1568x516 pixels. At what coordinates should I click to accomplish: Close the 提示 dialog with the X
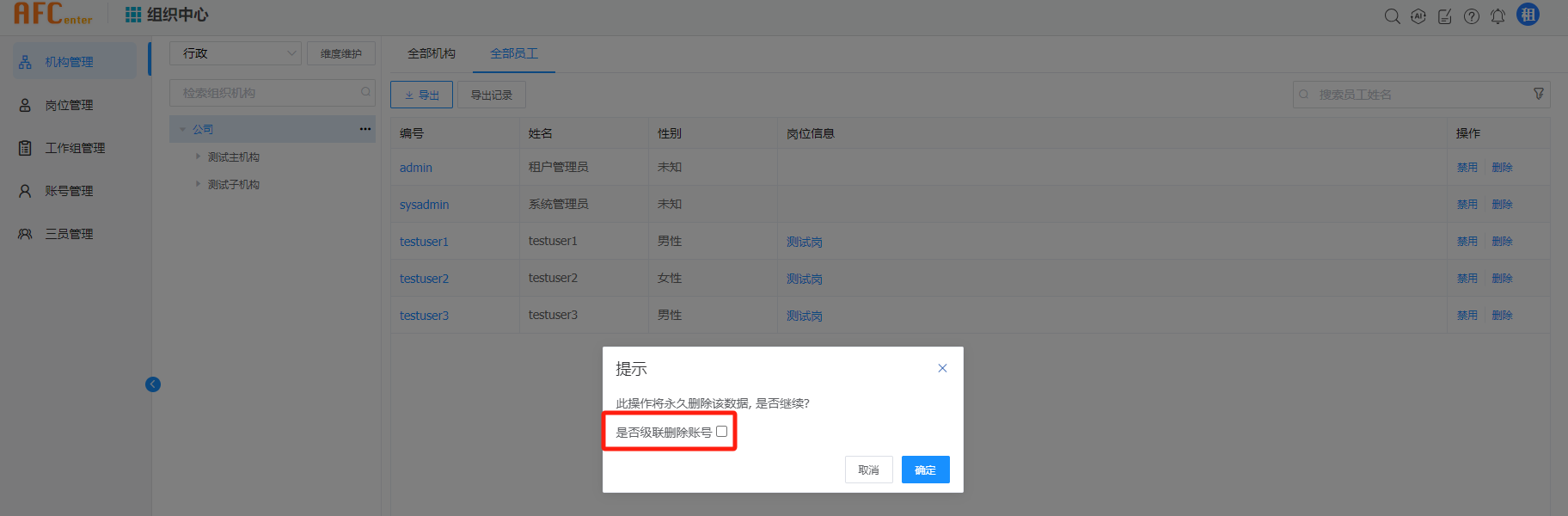pos(942,368)
